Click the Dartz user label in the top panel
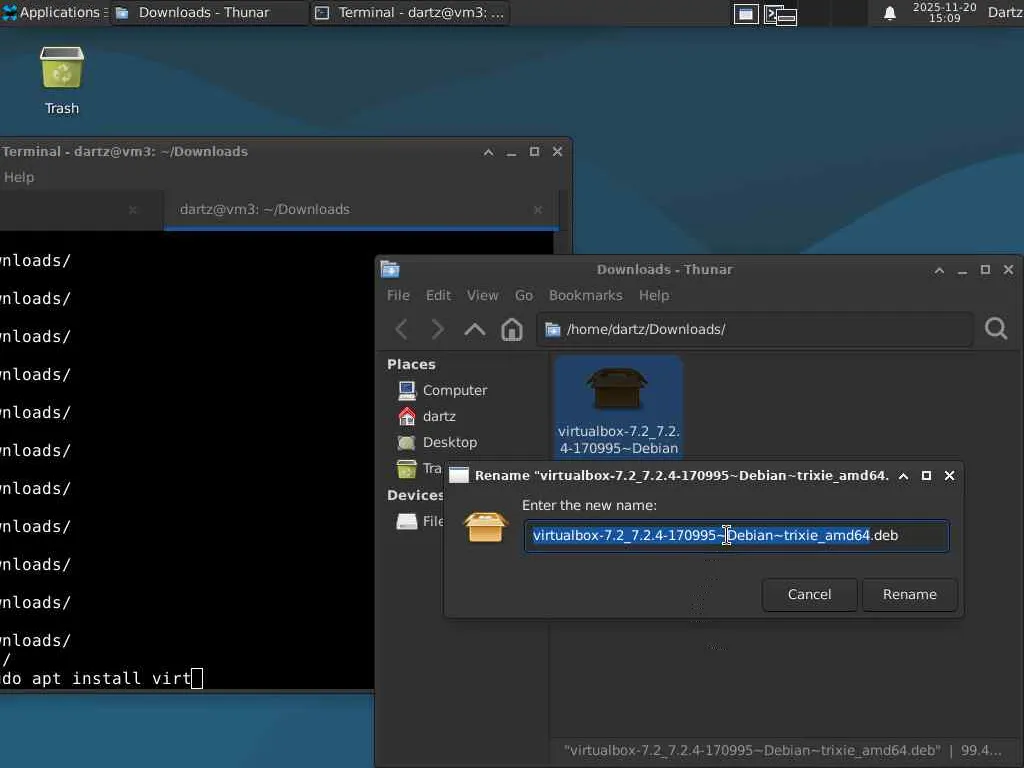The image size is (1024, 768). coord(1005,12)
